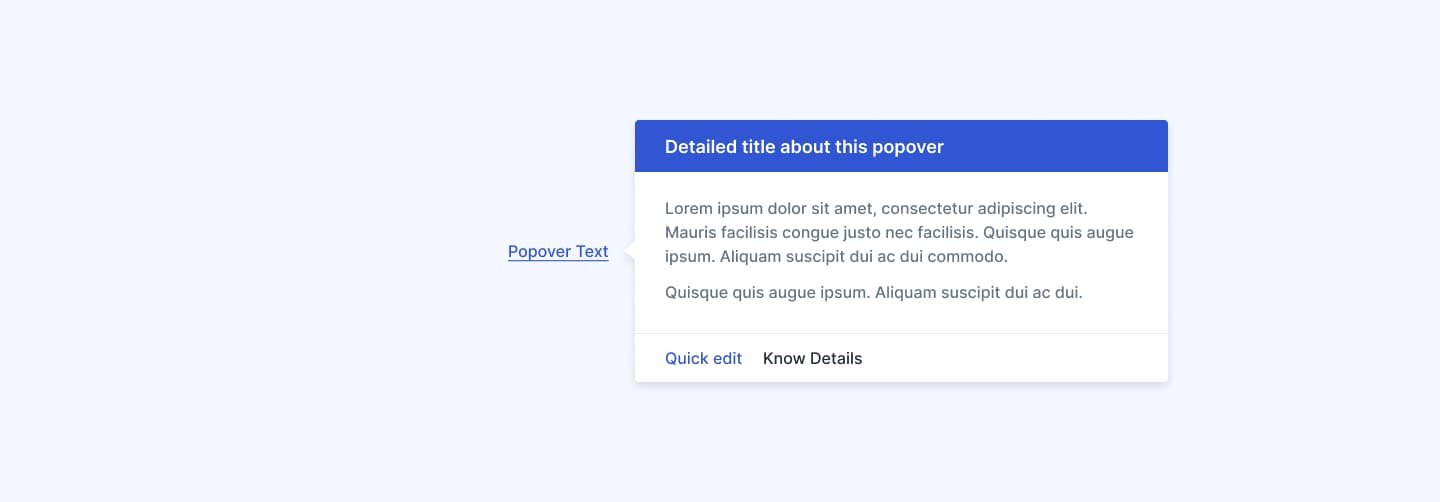This screenshot has height=502, width=1440.
Task: Click the popover title "Detailed title about this popover"
Action: [x=804, y=147]
